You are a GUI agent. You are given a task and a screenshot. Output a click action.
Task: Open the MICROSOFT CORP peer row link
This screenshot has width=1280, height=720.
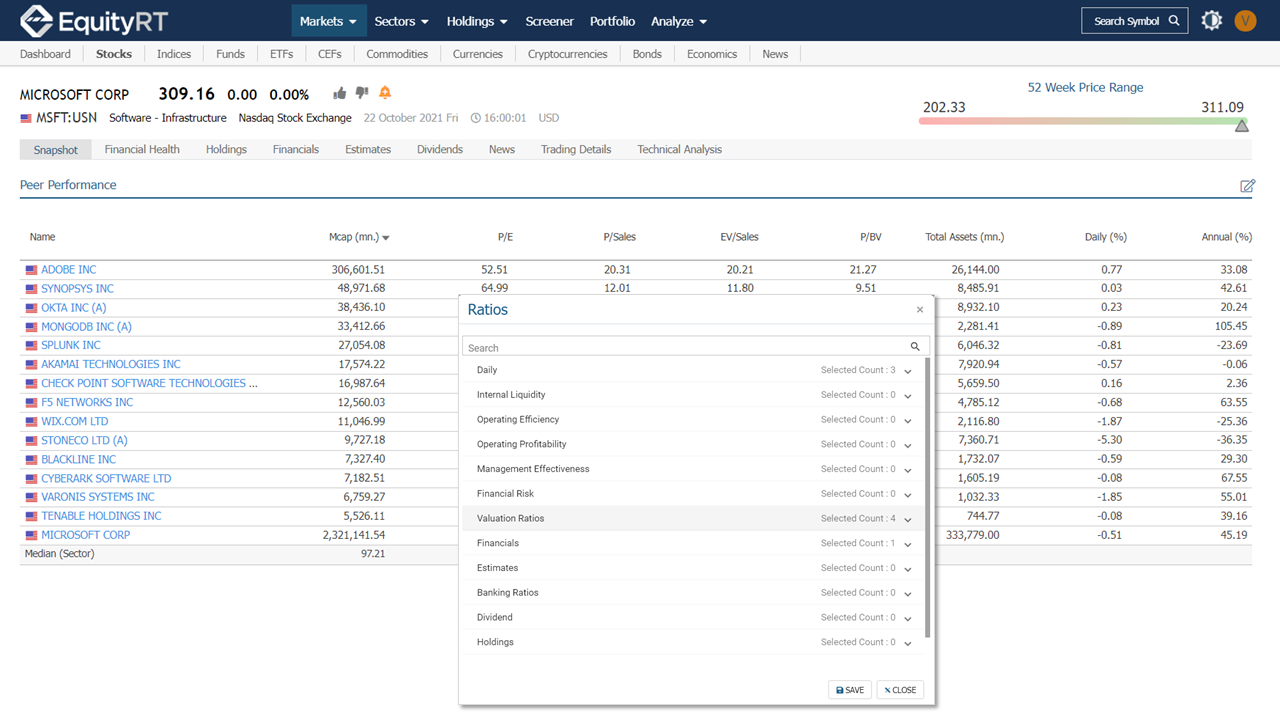(x=85, y=535)
